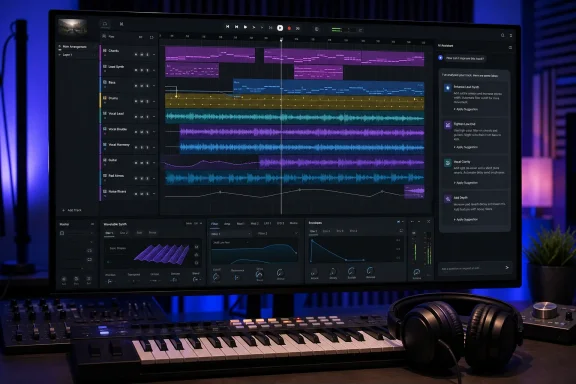The width and height of the screenshot is (576, 384).
Task: Open the filter type low-pass dropdown
Action: pos(230,243)
